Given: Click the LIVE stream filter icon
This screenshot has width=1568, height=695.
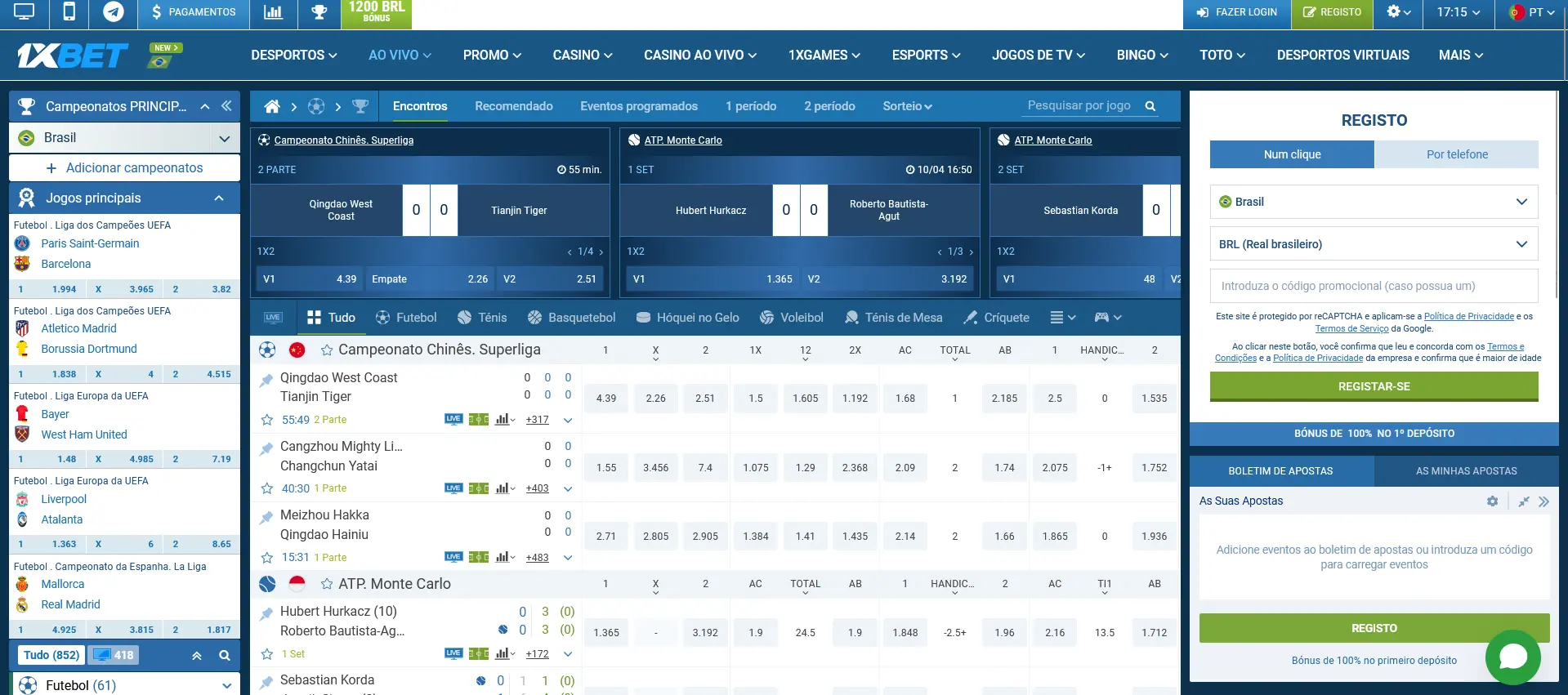Looking at the screenshot, I should [273, 318].
